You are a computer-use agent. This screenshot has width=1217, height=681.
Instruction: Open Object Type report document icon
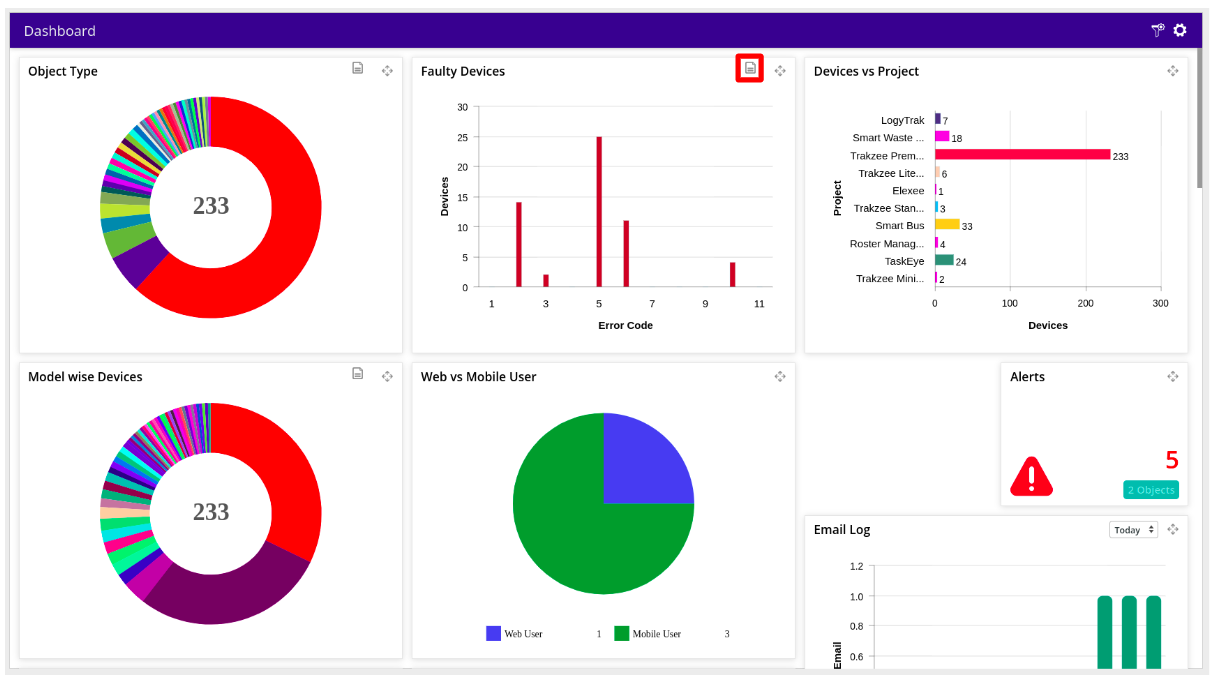(357, 68)
